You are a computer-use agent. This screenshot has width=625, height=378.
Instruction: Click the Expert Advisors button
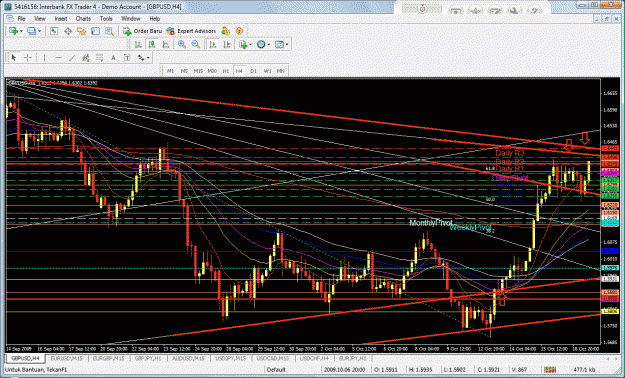click(191, 31)
